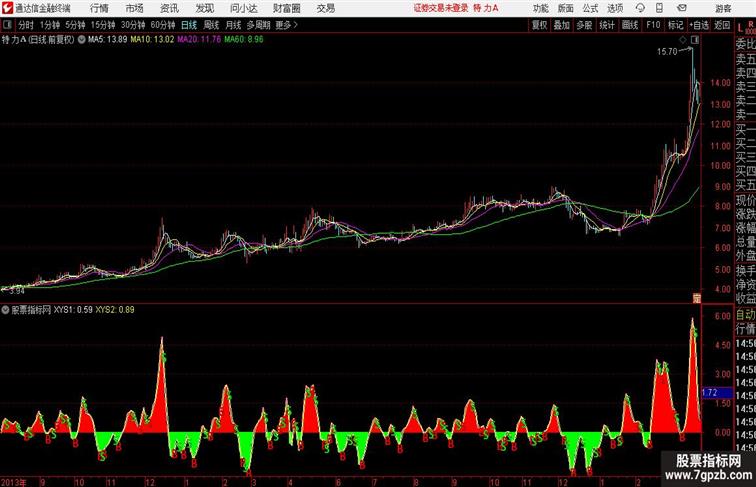756x487 pixels.
Task: Click the 返回 back button
Action: pos(722,25)
